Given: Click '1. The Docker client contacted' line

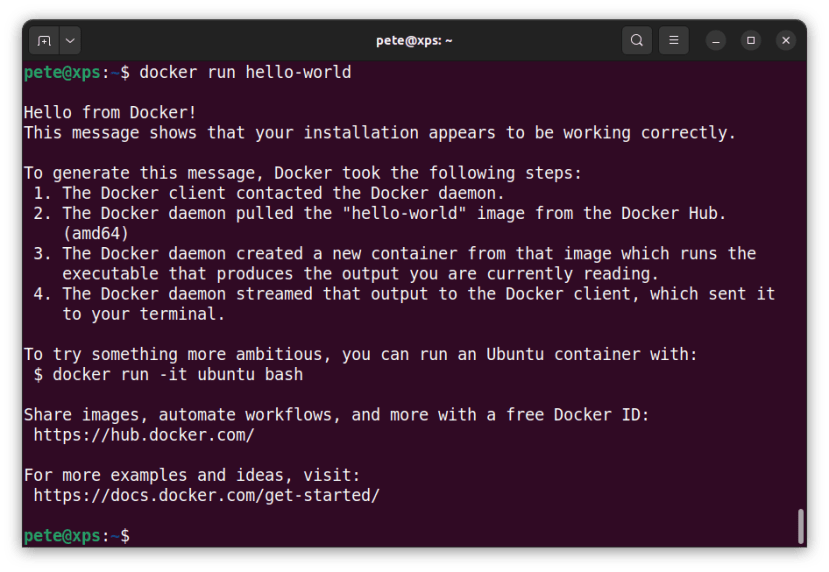Looking at the screenshot, I should pos(269,193).
